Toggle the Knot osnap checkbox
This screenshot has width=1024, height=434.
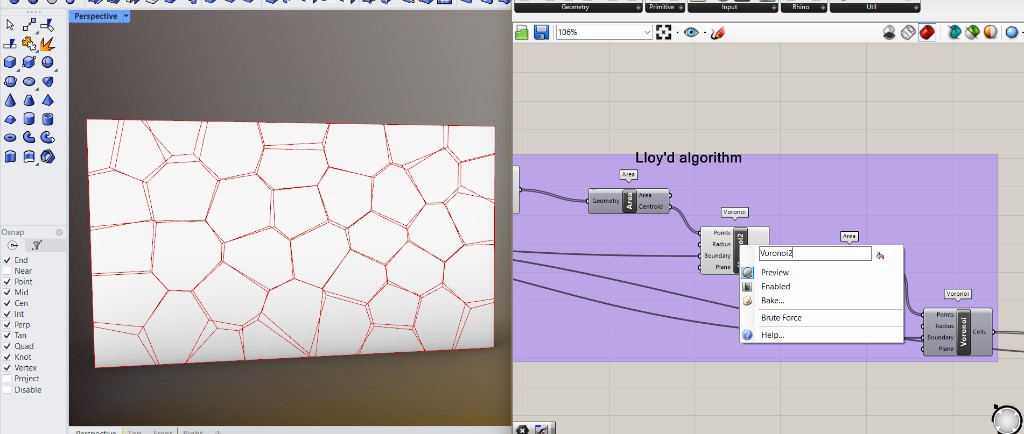[7, 357]
